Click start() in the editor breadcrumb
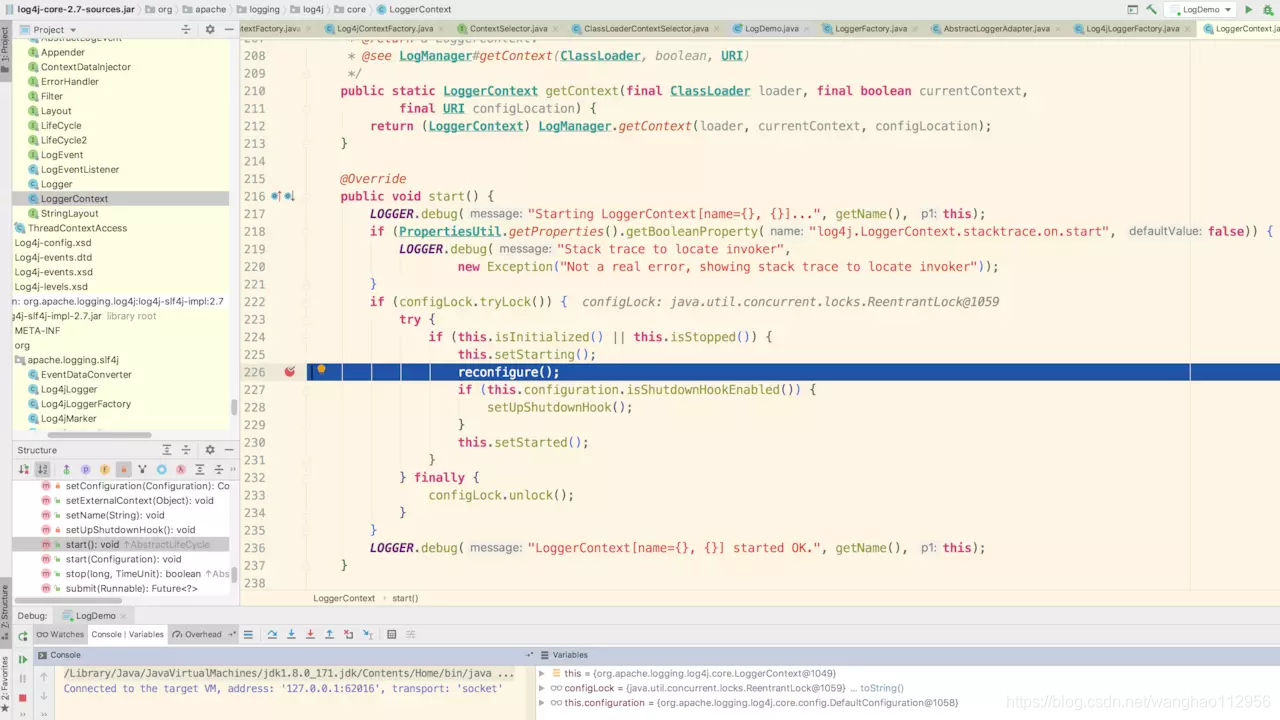Image resolution: width=1280 pixels, height=720 pixels. pos(405,598)
